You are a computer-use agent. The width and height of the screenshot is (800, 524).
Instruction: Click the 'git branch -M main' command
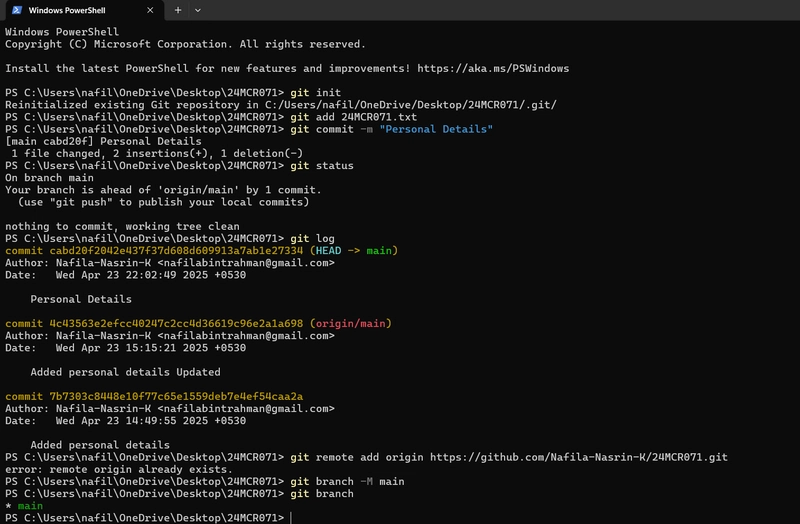(x=347, y=482)
